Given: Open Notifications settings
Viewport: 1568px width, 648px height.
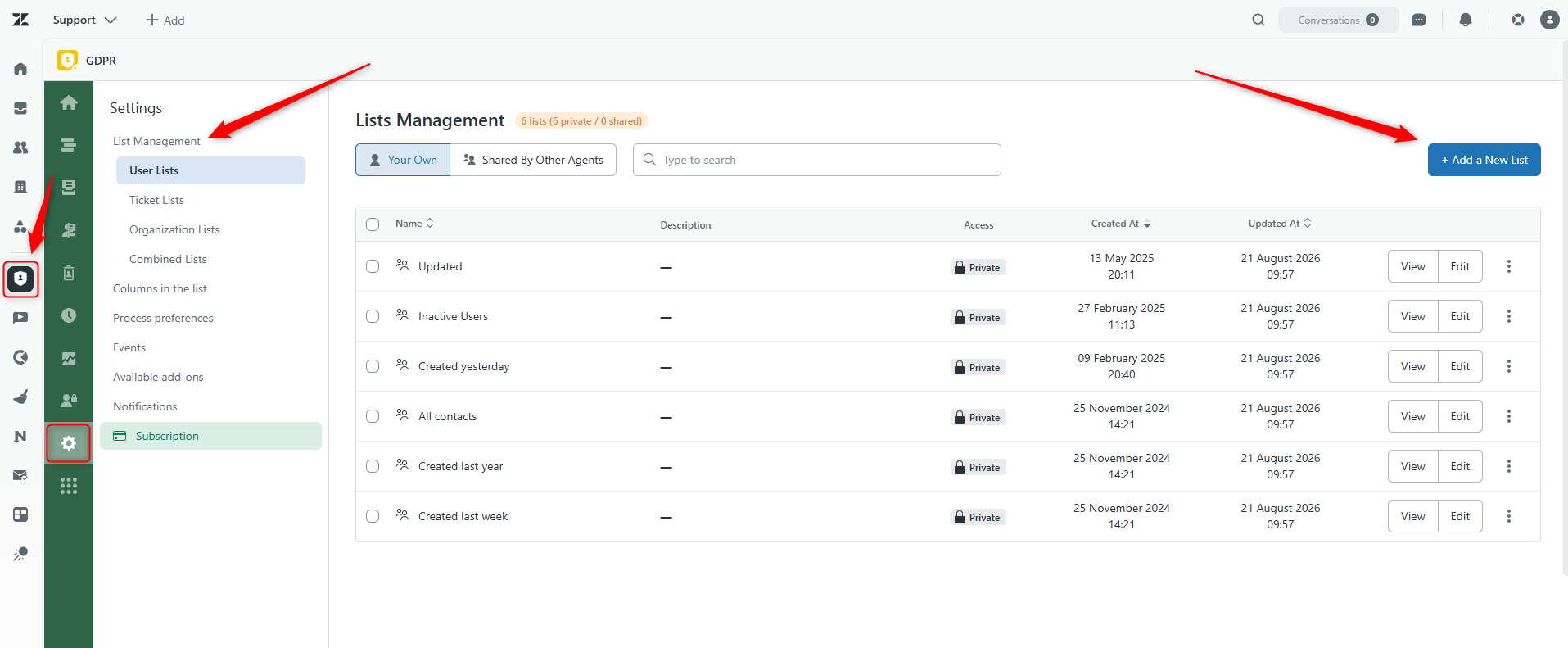Looking at the screenshot, I should click(x=145, y=406).
